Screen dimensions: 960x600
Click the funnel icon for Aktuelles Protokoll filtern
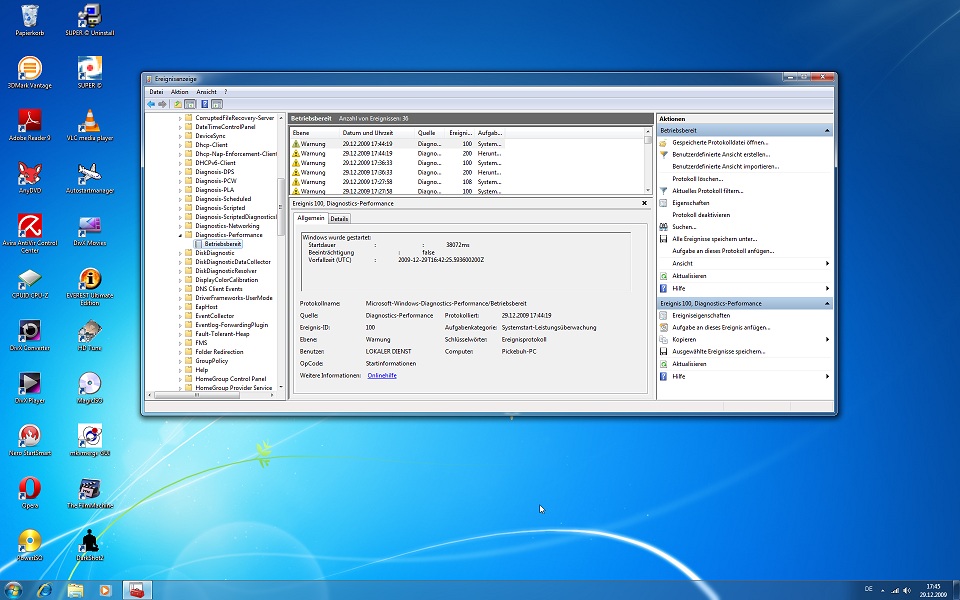click(663, 191)
